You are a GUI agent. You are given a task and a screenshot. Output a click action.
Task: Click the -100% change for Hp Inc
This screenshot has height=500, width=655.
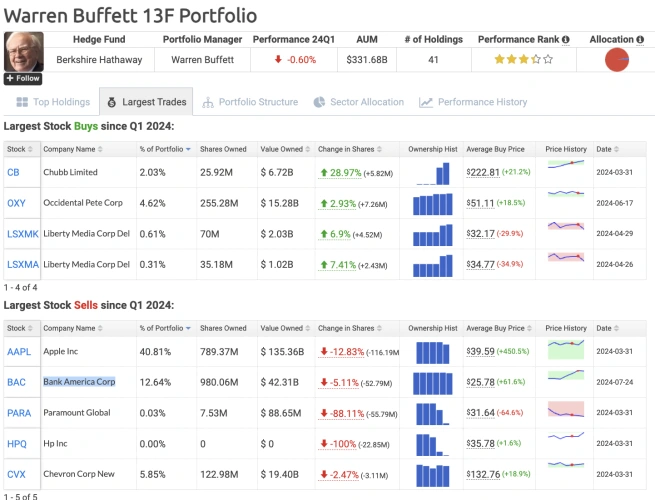coord(338,444)
